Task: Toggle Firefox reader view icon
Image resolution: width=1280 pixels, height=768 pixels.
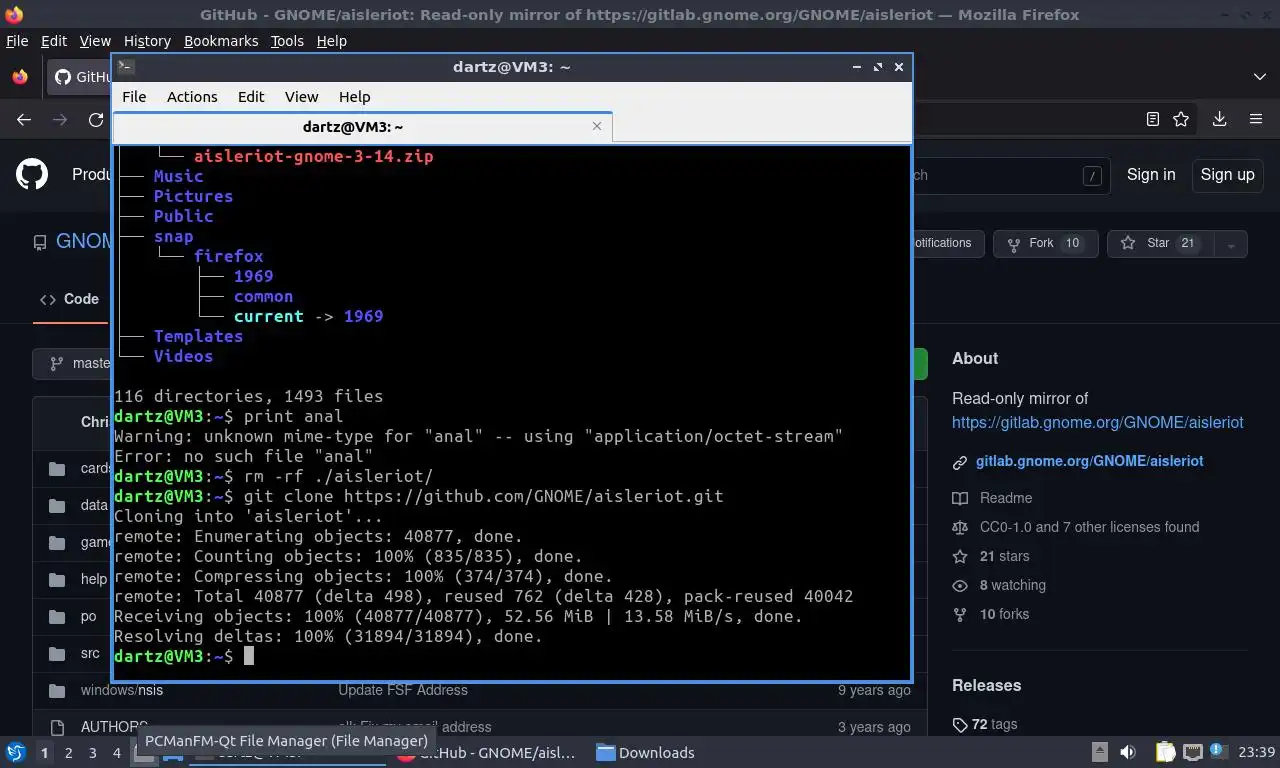Action: pyautogui.click(x=1152, y=119)
